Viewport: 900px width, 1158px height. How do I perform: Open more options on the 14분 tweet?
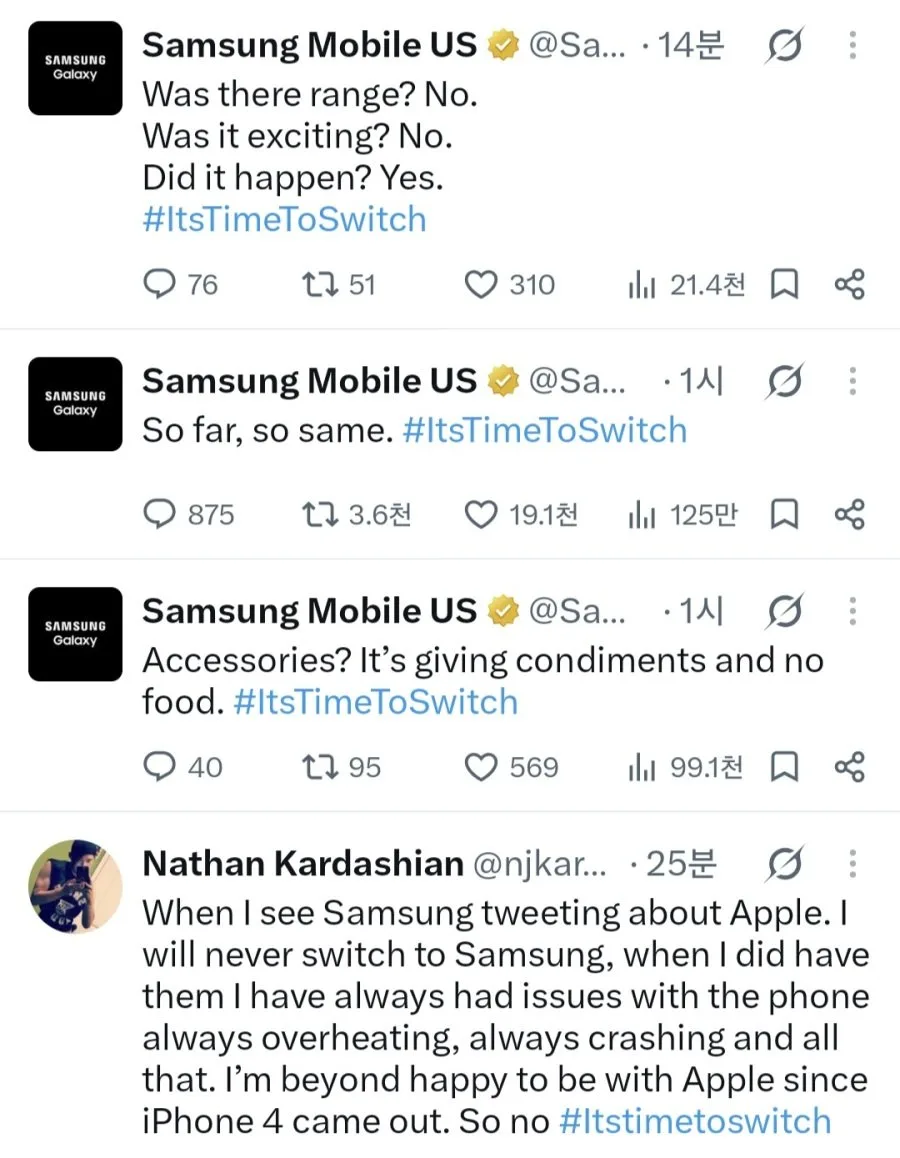pyautogui.click(x=853, y=46)
